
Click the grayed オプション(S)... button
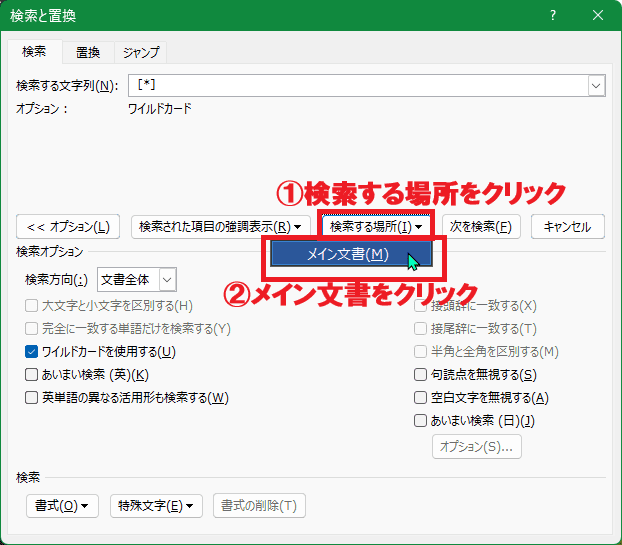[x=476, y=447]
